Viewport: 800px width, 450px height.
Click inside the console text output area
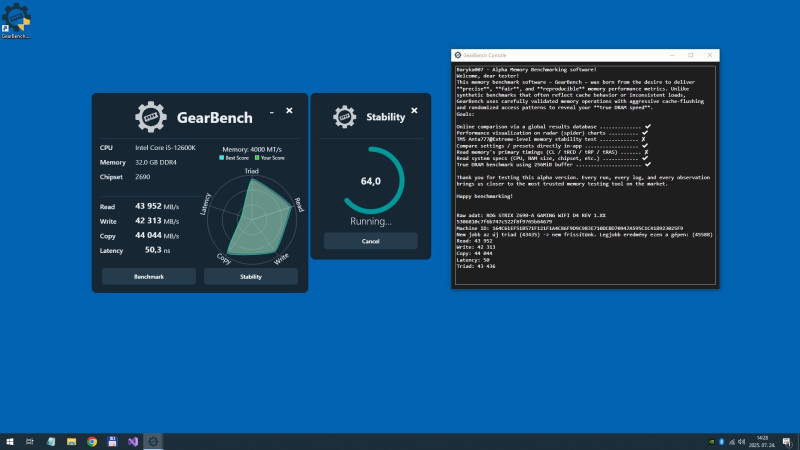585,174
